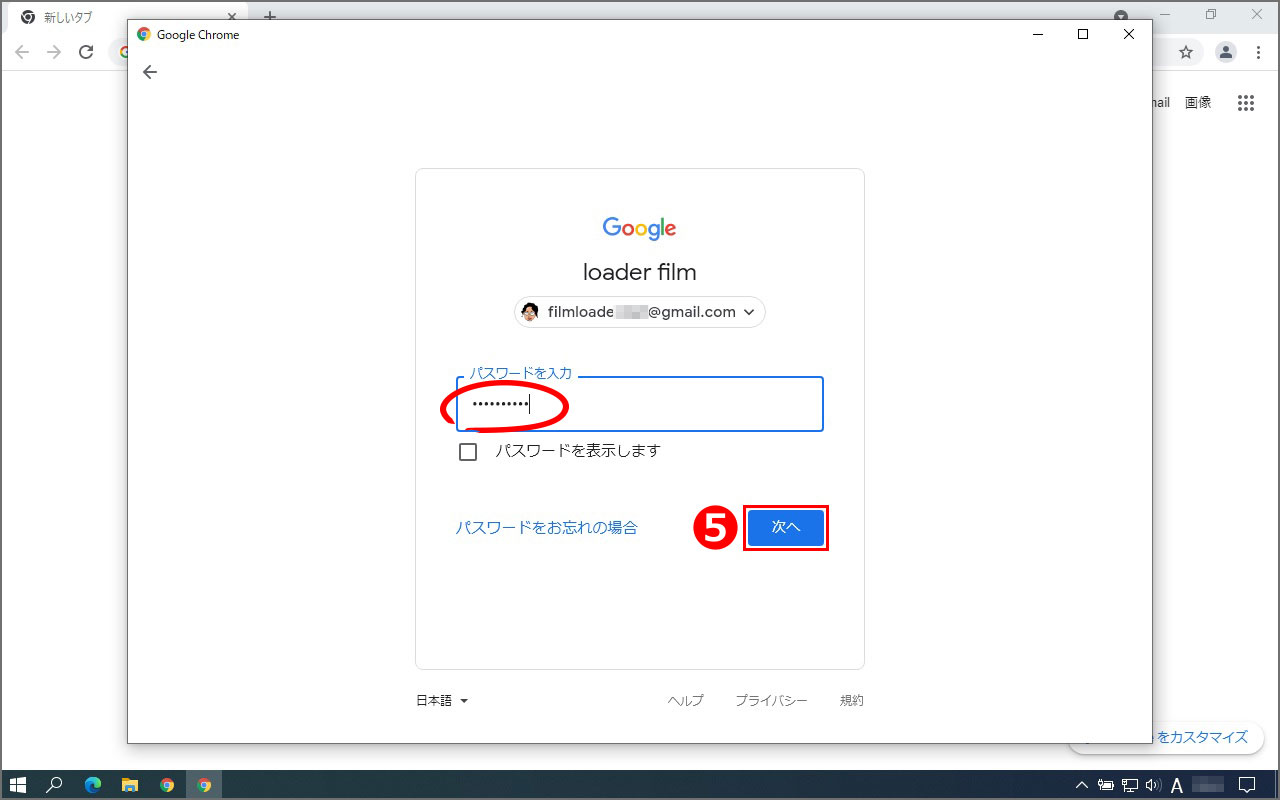The width and height of the screenshot is (1280, 800).
Task: Select the 新しいタブ tab
Action: point(125,17)
